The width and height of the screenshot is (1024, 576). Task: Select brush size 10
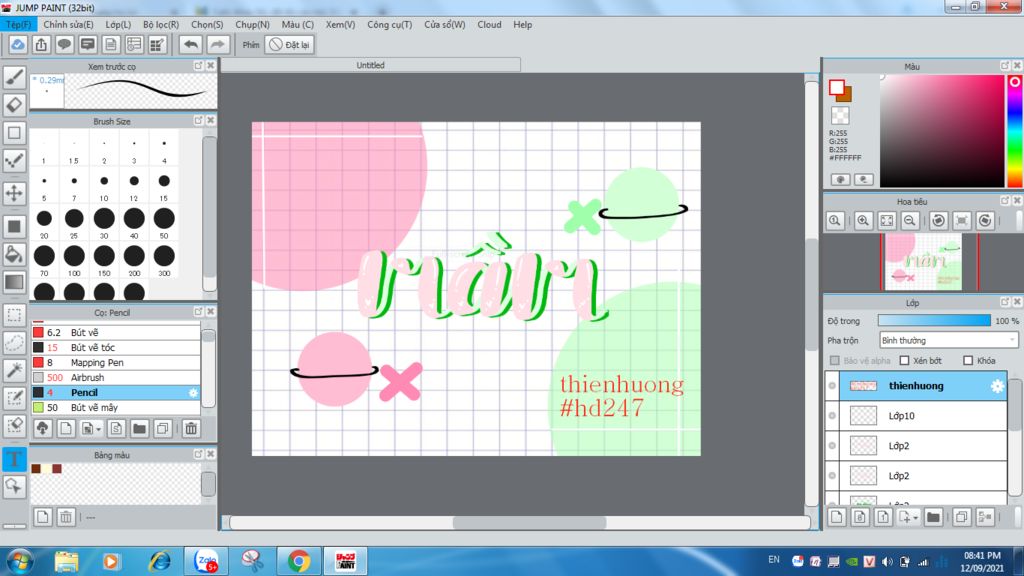[x=104, y=185]
